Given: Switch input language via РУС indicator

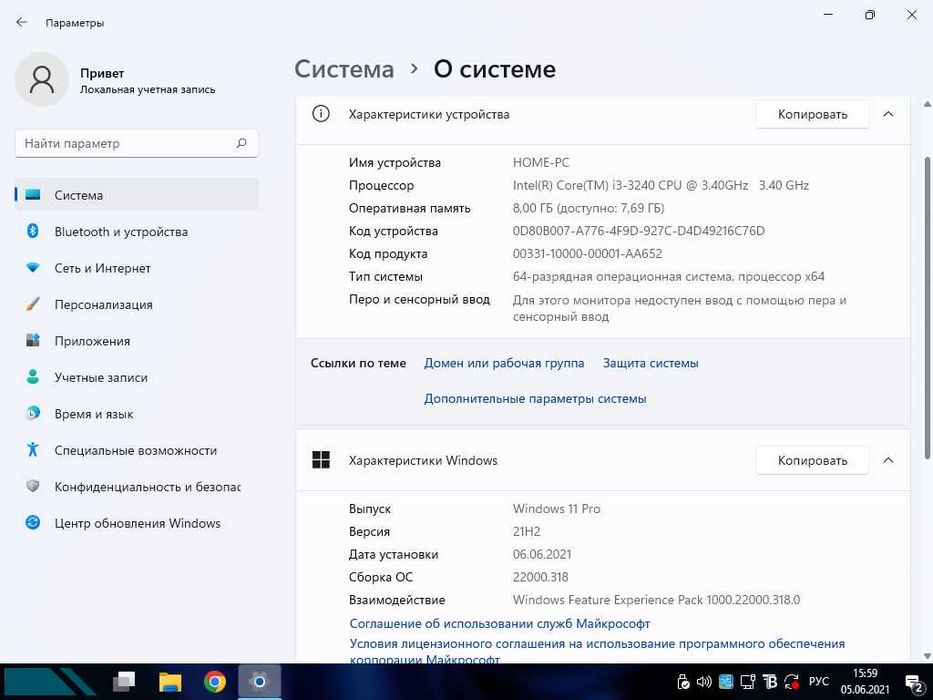Looking at the screenshot, I should tap(819, 682).
